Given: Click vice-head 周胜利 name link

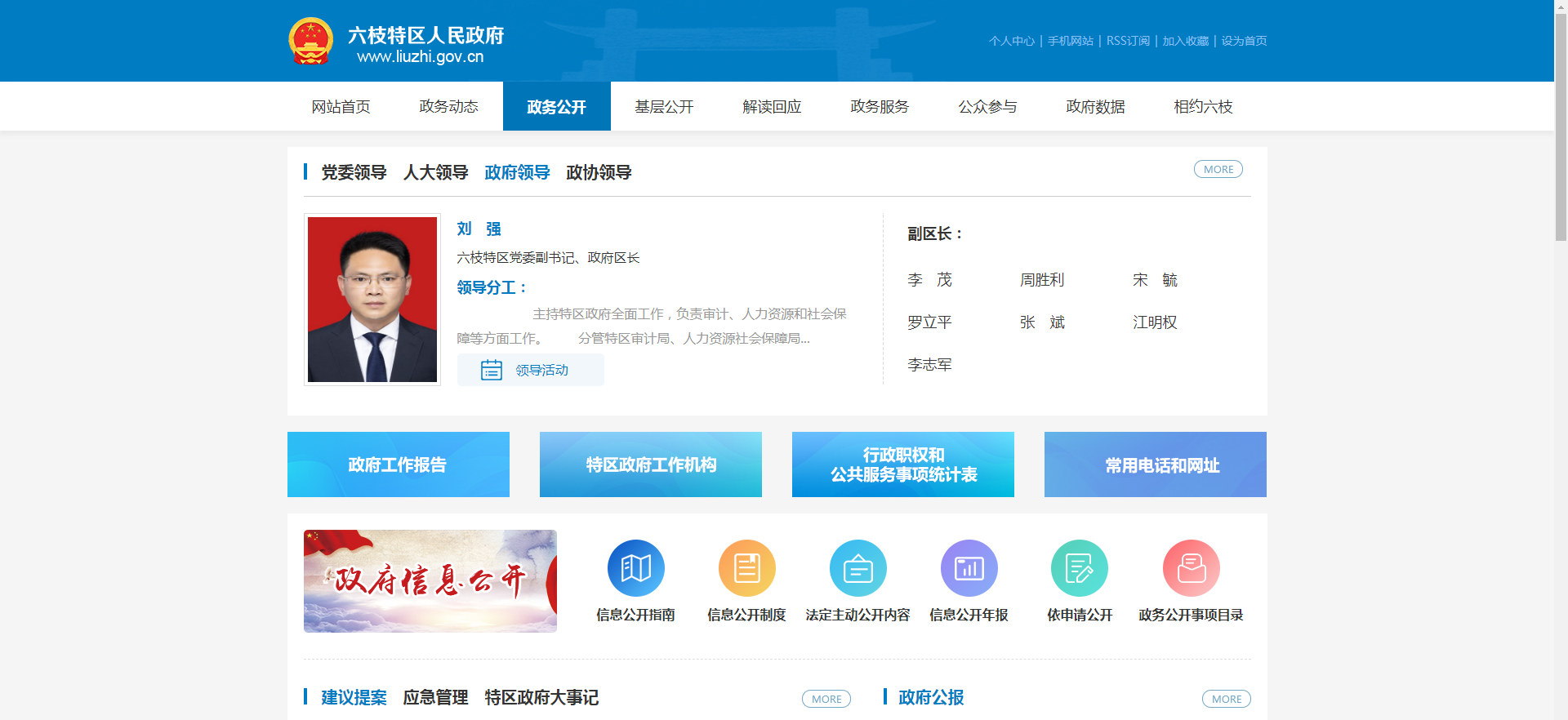Looking at the screenshot, I should tap(1041, 280).
